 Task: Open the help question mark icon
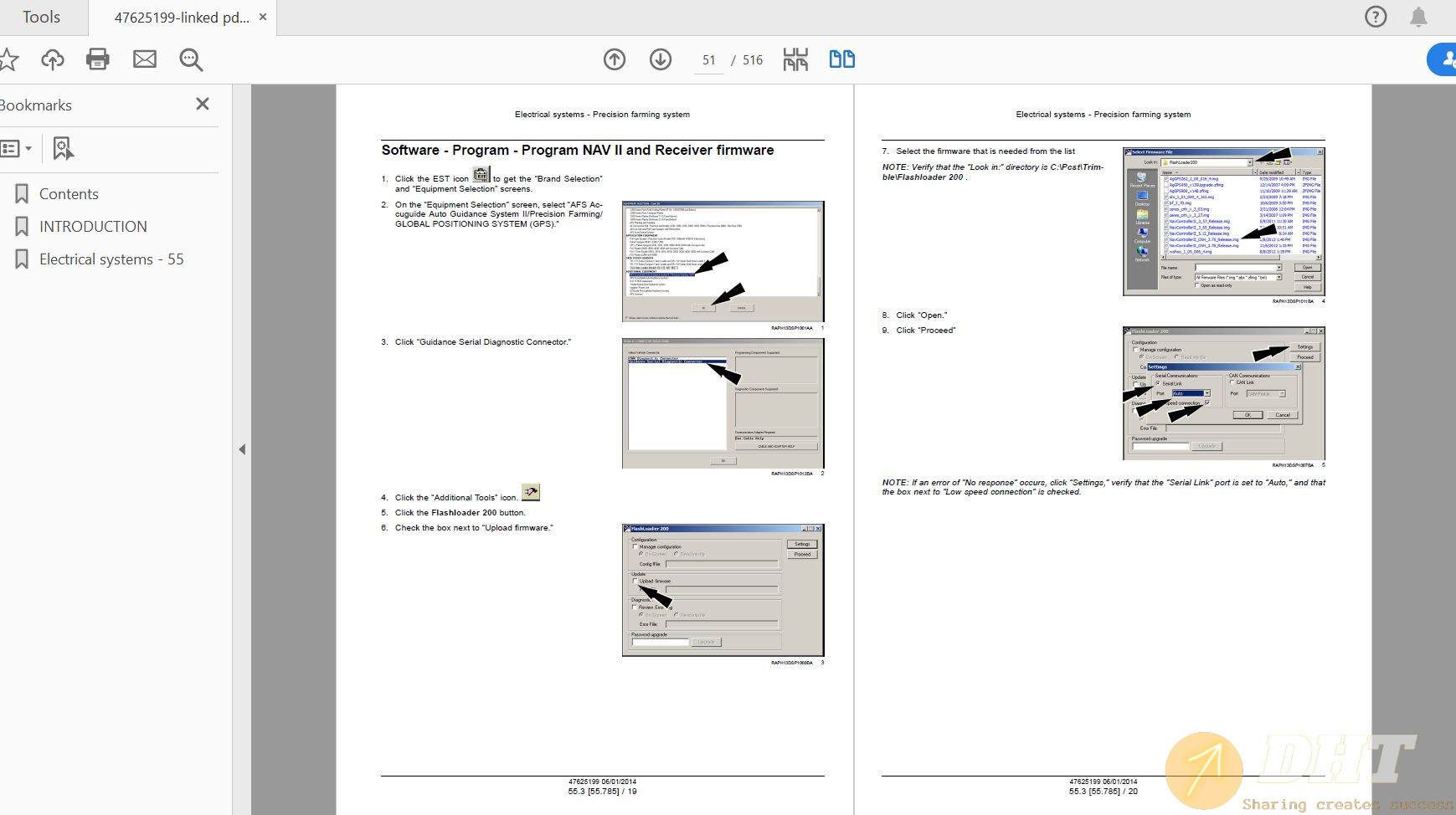pyautogui.click(x=1376, y=17)
